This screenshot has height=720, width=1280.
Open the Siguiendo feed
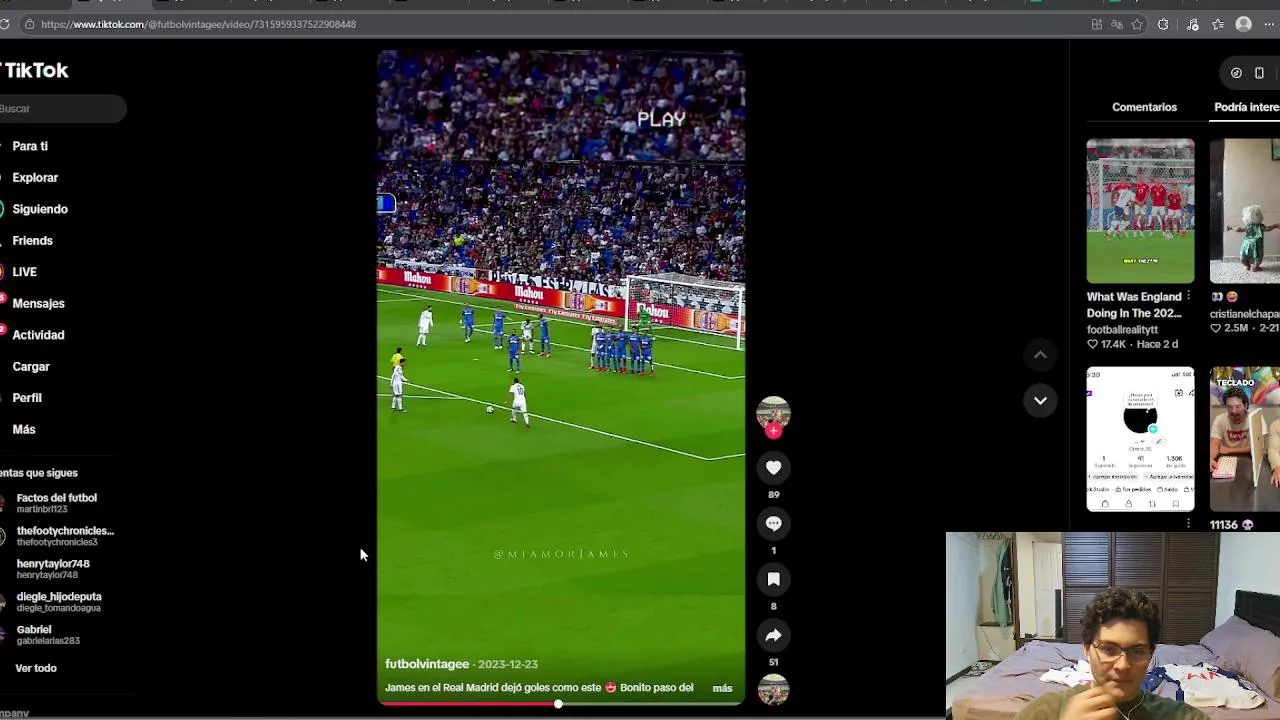tap(40, 209)
